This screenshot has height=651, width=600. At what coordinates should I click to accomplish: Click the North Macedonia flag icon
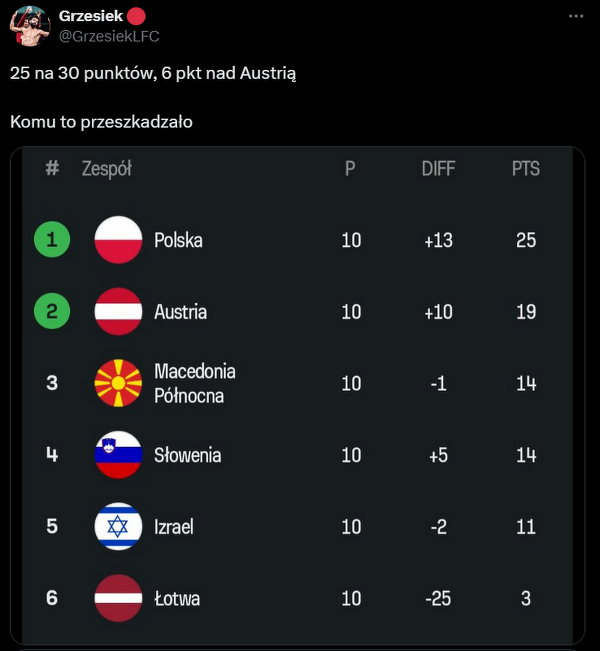tap(118, 383)
